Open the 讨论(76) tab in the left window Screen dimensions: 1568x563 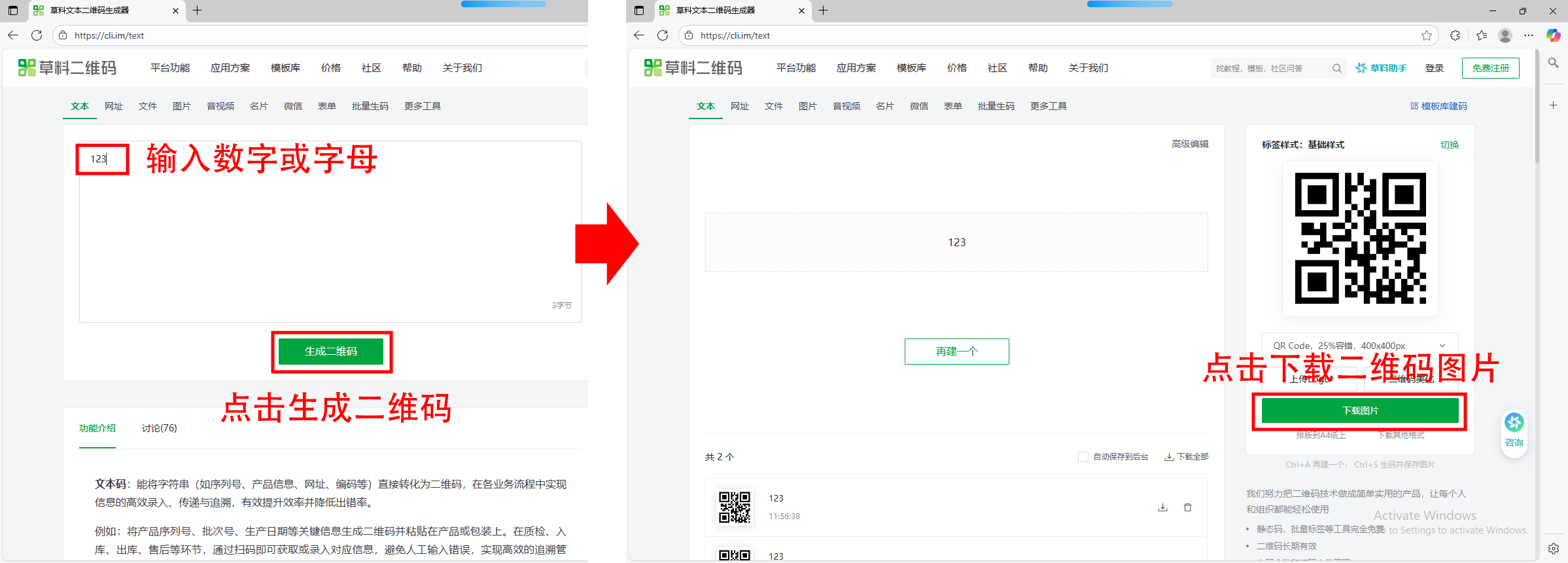(x=160, y=428)
